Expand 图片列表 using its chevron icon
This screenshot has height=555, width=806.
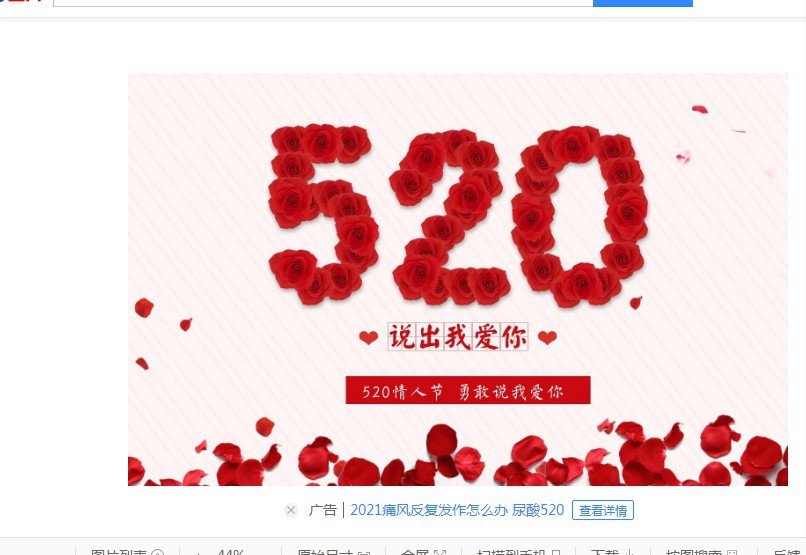[158, 553]
